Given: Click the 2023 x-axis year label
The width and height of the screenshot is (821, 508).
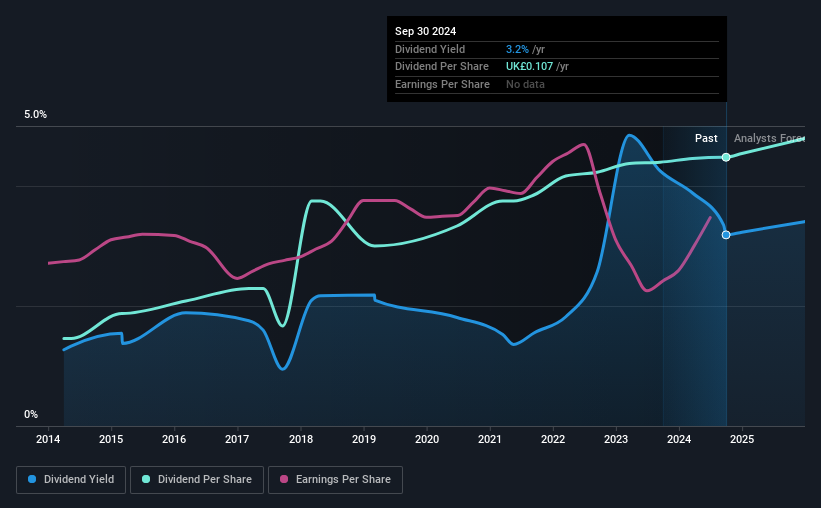Looking at the screenshot, I should coord(616,439).
